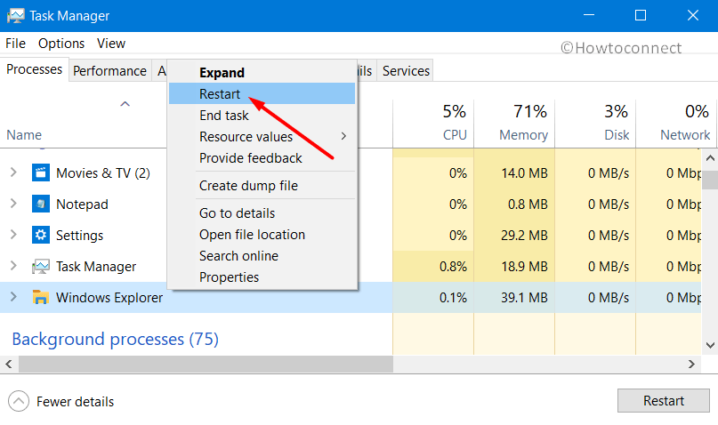Image resolution: width=718 pixels, height=425 pixels.
Task: Click the Restart button at bottom right
Action: [x=663, y=401]
